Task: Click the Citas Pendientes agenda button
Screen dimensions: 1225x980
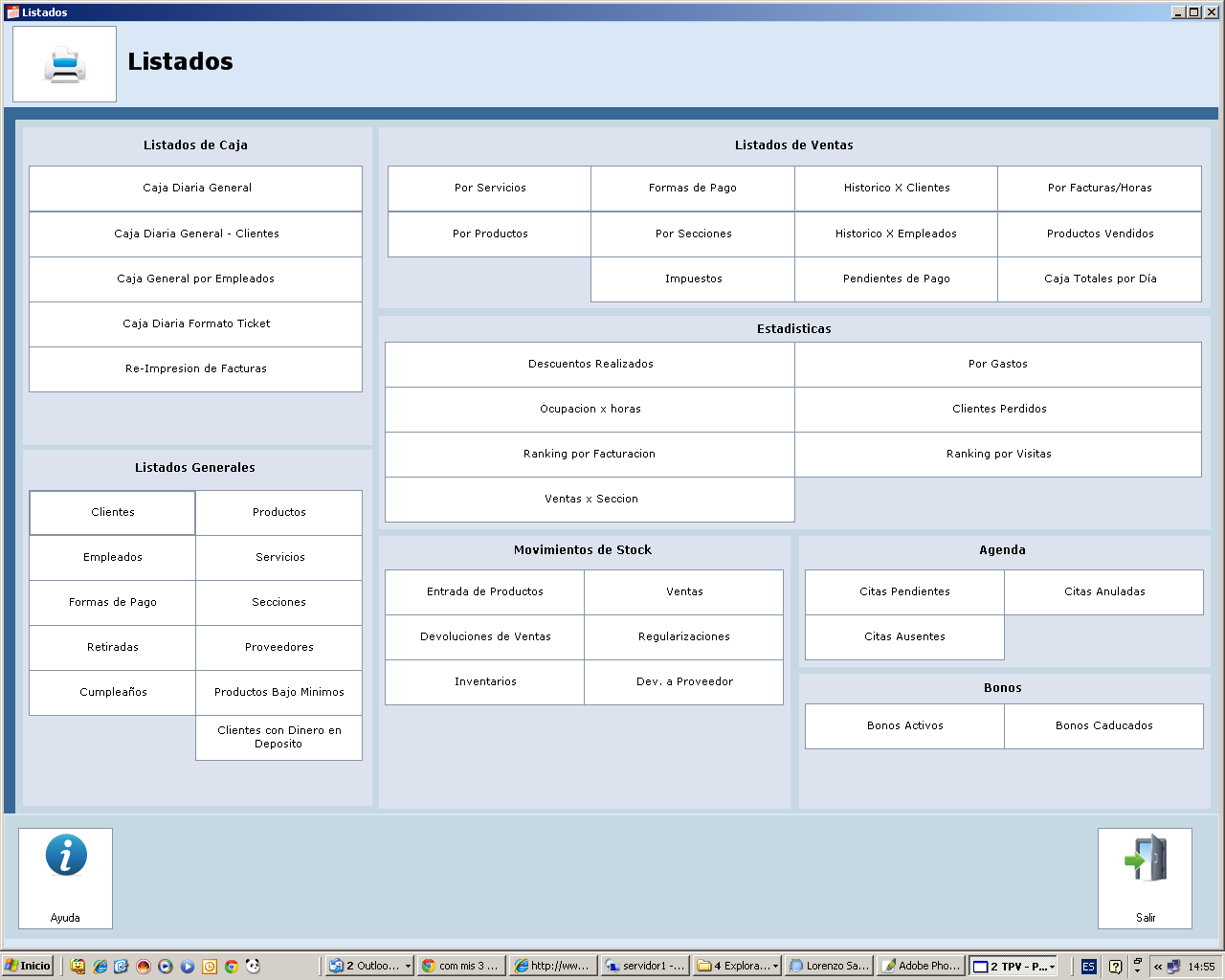Action: [x=904, y=592]
